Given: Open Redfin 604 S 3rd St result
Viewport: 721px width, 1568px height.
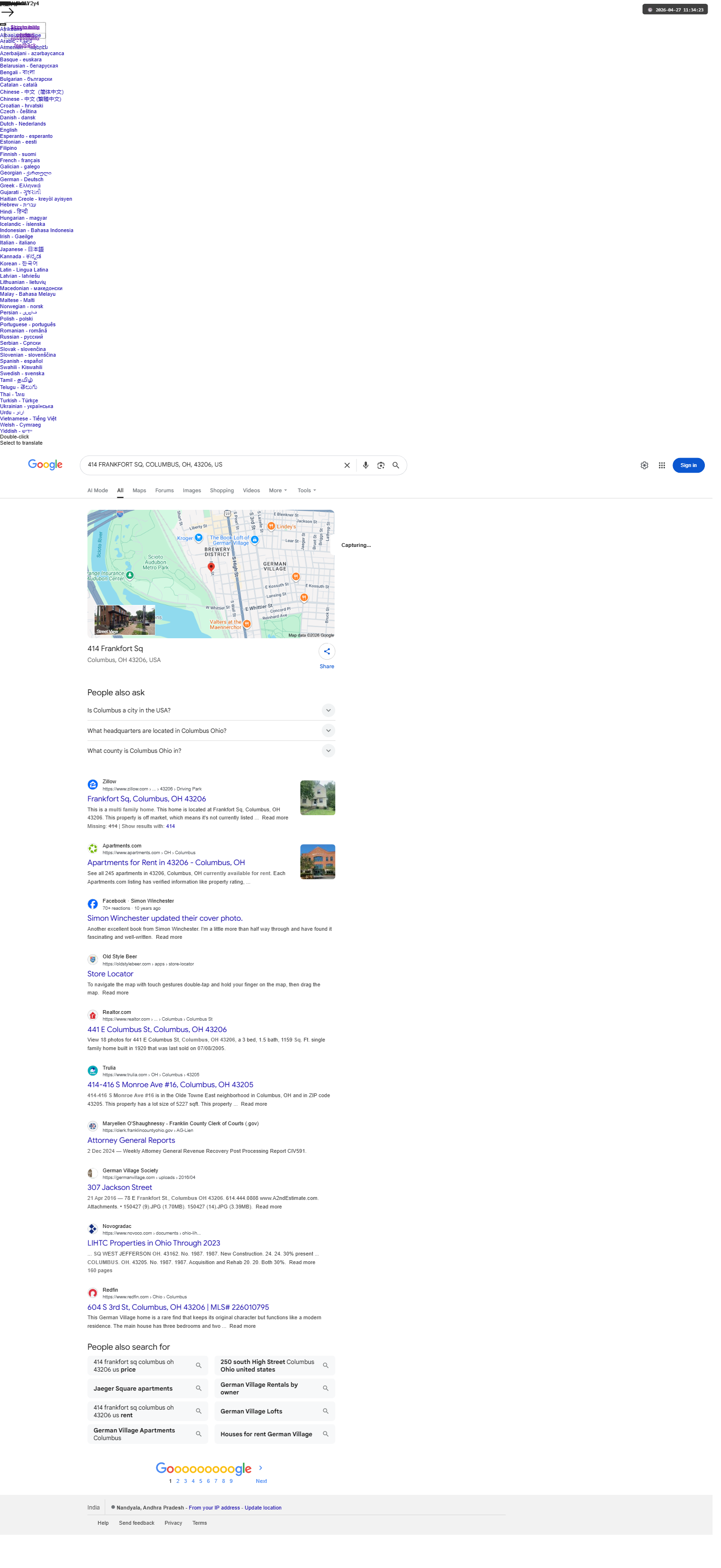Looking at the screenshot, I should coord(178,1307).
